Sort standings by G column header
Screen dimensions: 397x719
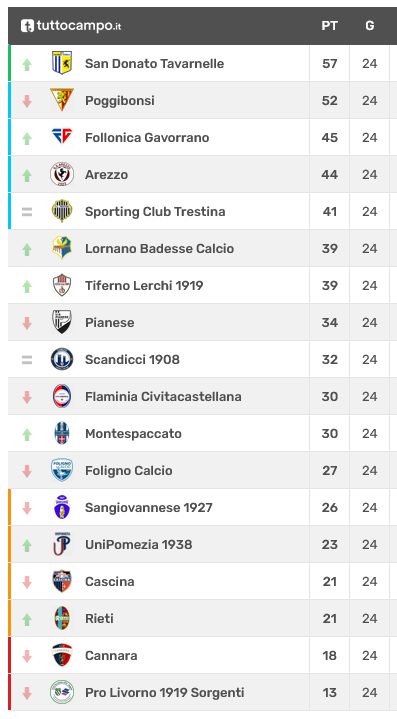click(x=369, y=26)
